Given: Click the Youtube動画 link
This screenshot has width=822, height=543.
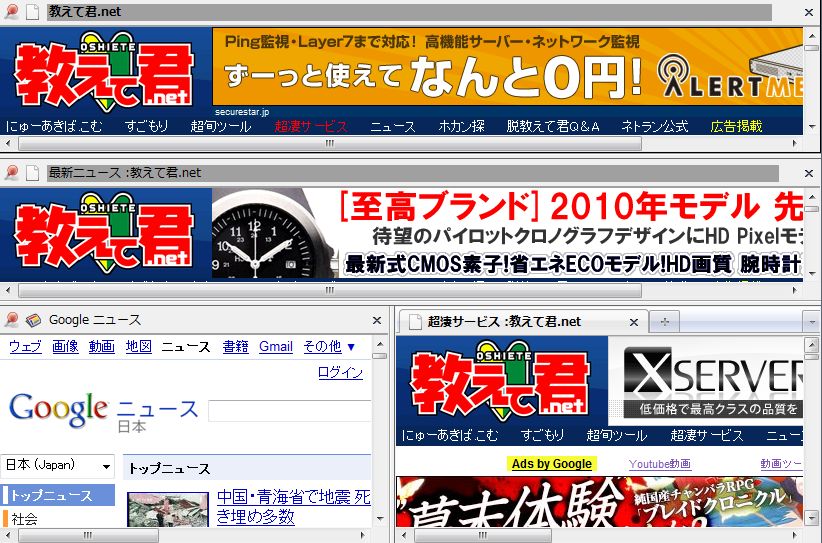Looking at the screenshot, I should (659, 464).
